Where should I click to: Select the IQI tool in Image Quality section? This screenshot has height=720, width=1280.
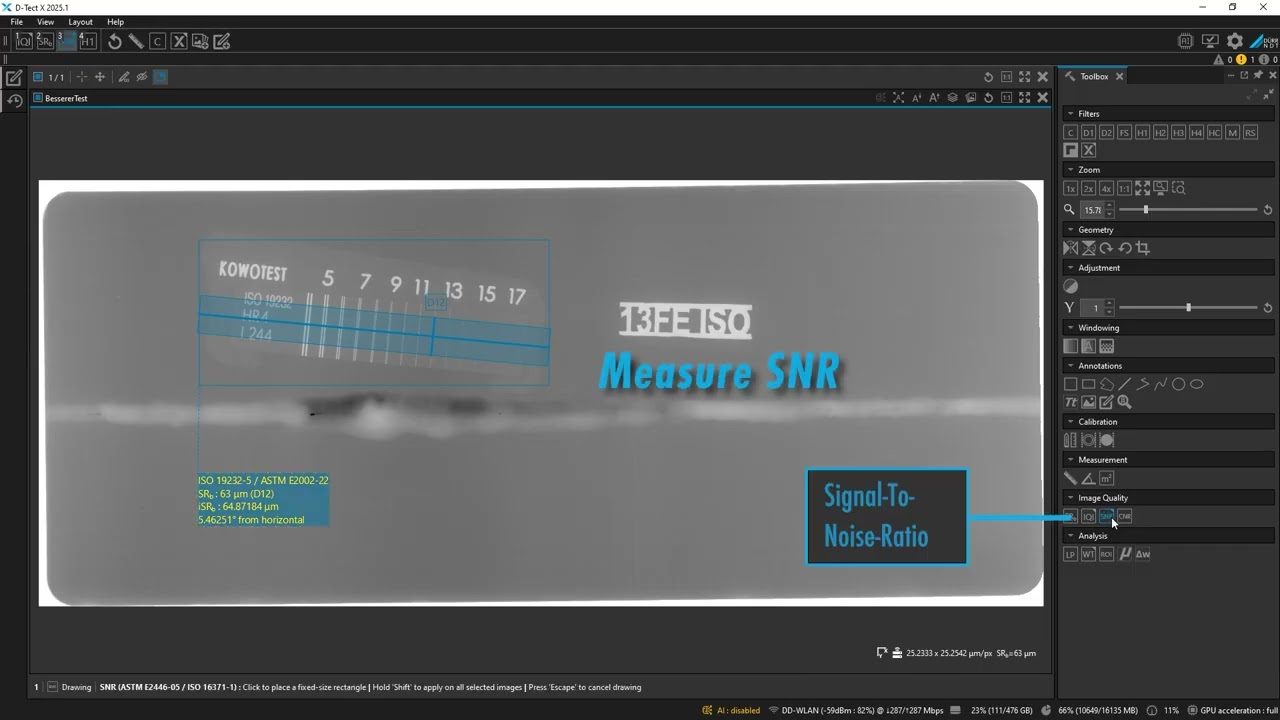pyautogui.click(x=1088, y=516)
